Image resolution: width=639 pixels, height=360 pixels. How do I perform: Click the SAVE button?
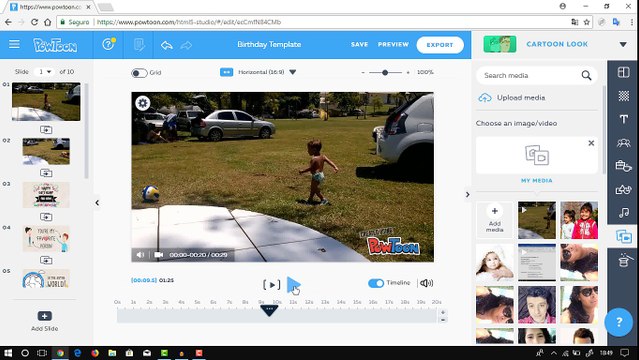click(x=359, y=44)
